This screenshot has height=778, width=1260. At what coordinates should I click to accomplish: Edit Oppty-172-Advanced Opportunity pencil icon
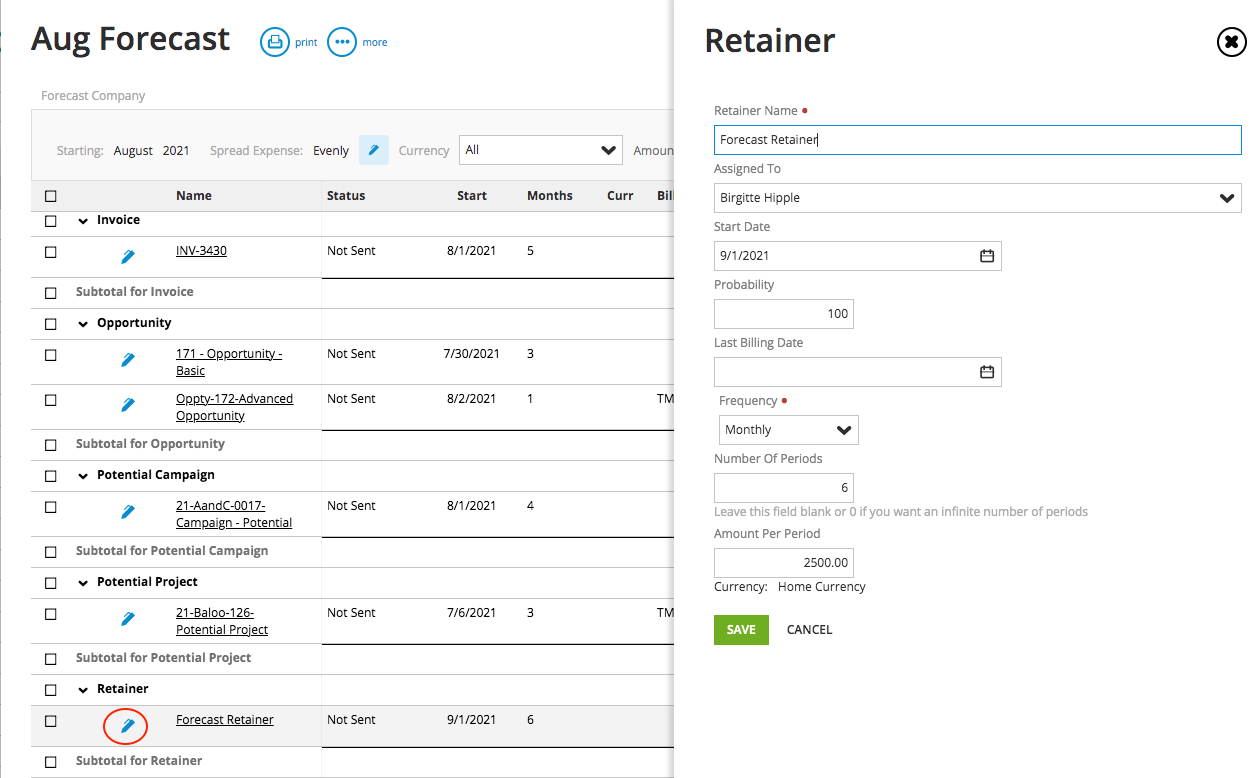(128, 405)
